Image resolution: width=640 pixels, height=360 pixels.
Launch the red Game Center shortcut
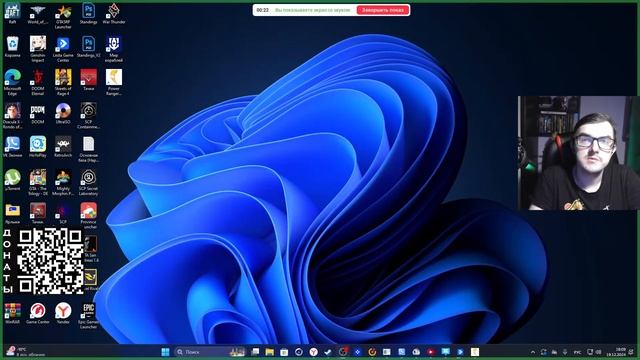[38, 313]
